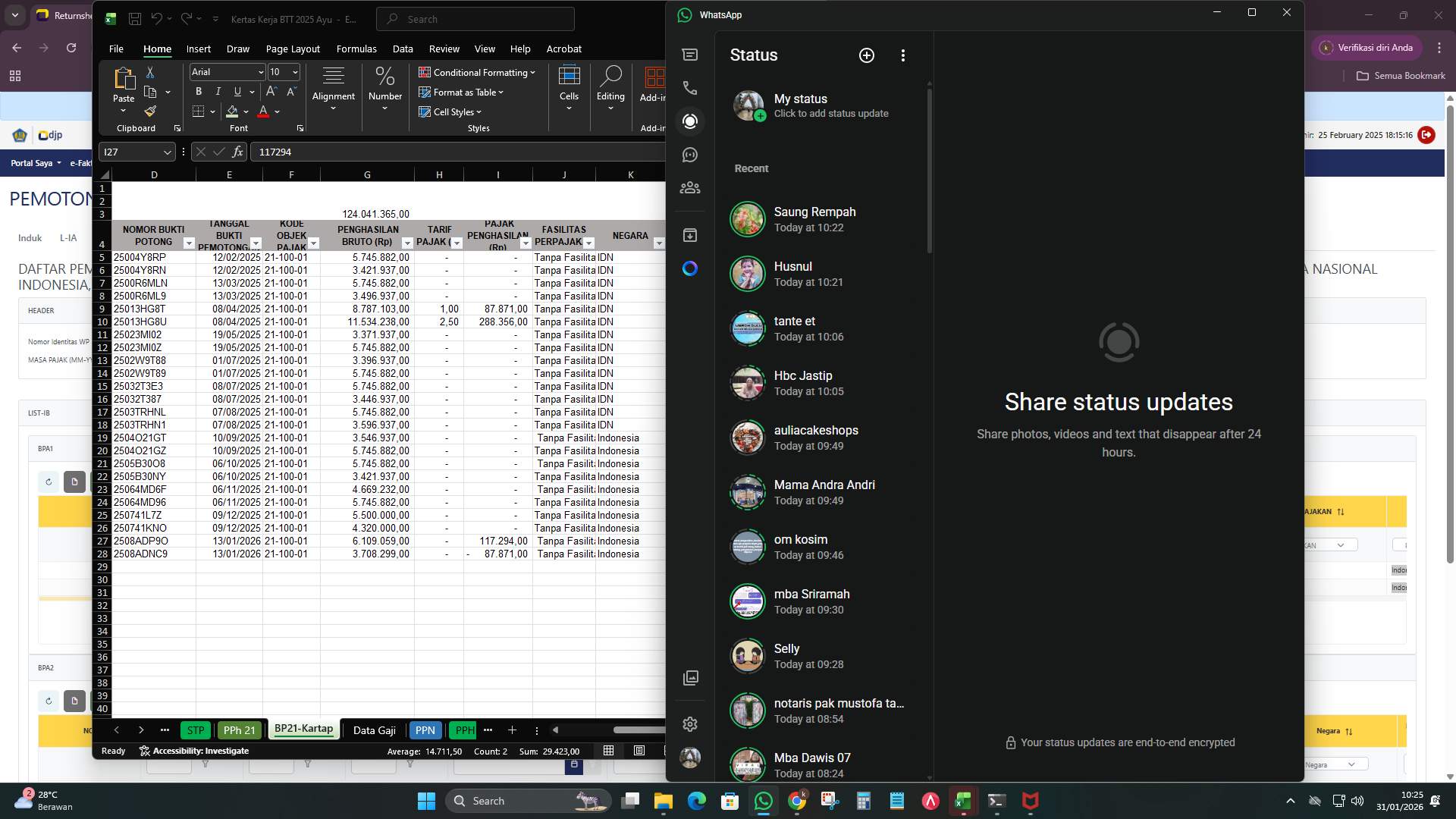The image size is (1456, 819).
Task: Open WhatsApp Communities
Action: tap(689, 187)
